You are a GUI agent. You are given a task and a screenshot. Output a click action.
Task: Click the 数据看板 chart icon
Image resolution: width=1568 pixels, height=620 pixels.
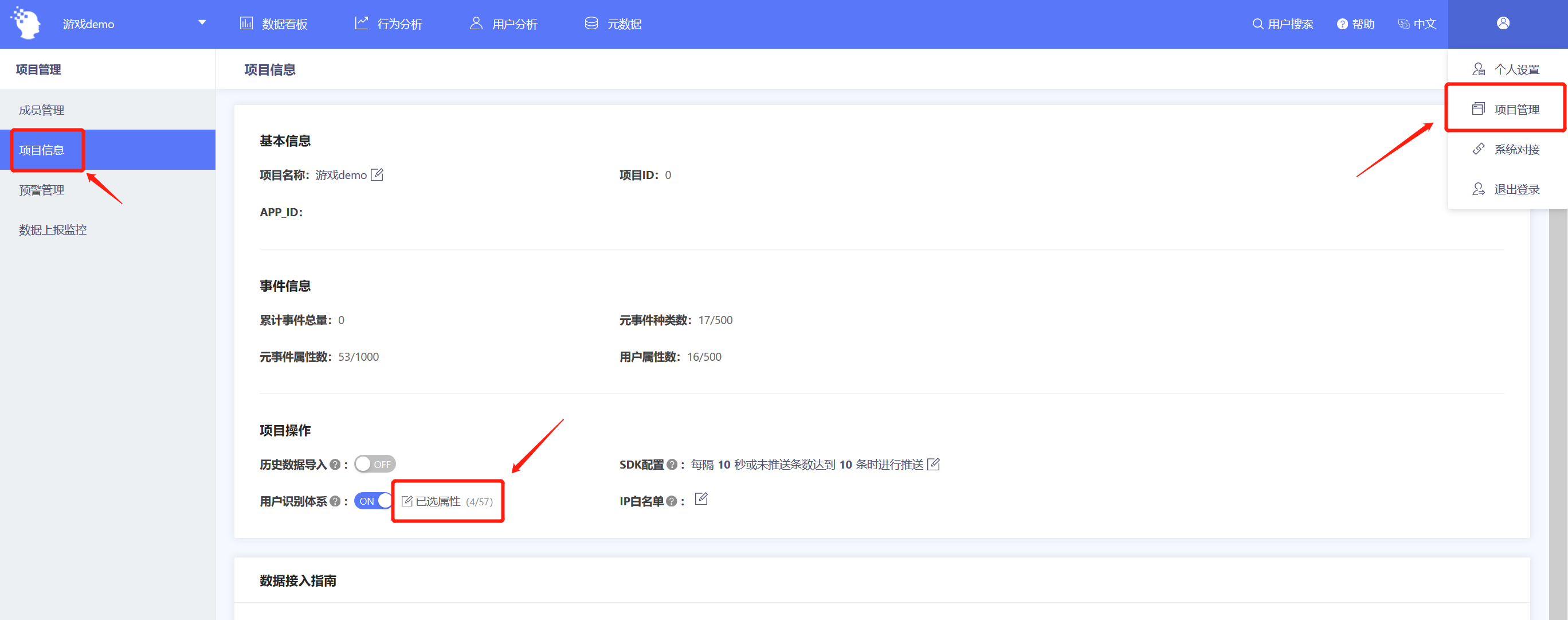(246, 23)
